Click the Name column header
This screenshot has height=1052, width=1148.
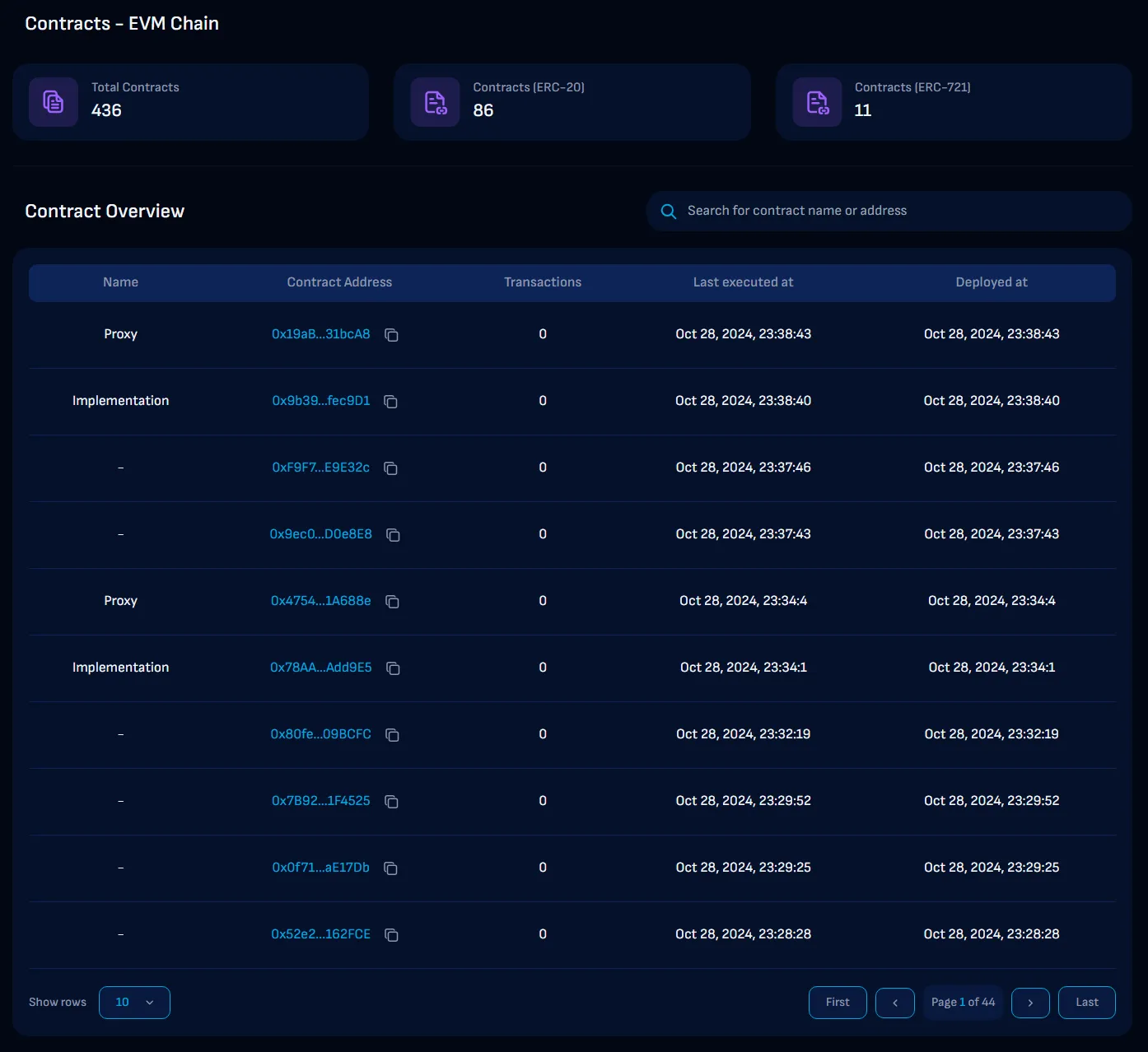pyautogui.click(x=120, y=282)
